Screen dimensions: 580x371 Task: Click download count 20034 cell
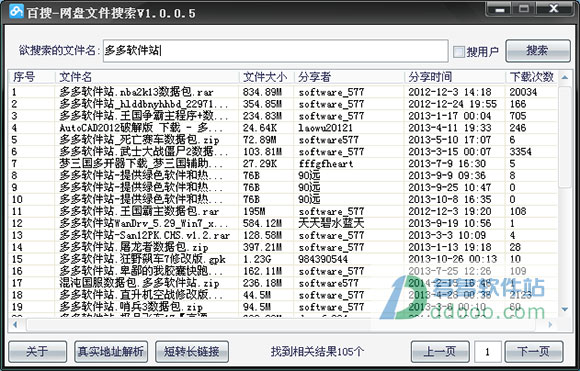point(523,92)
